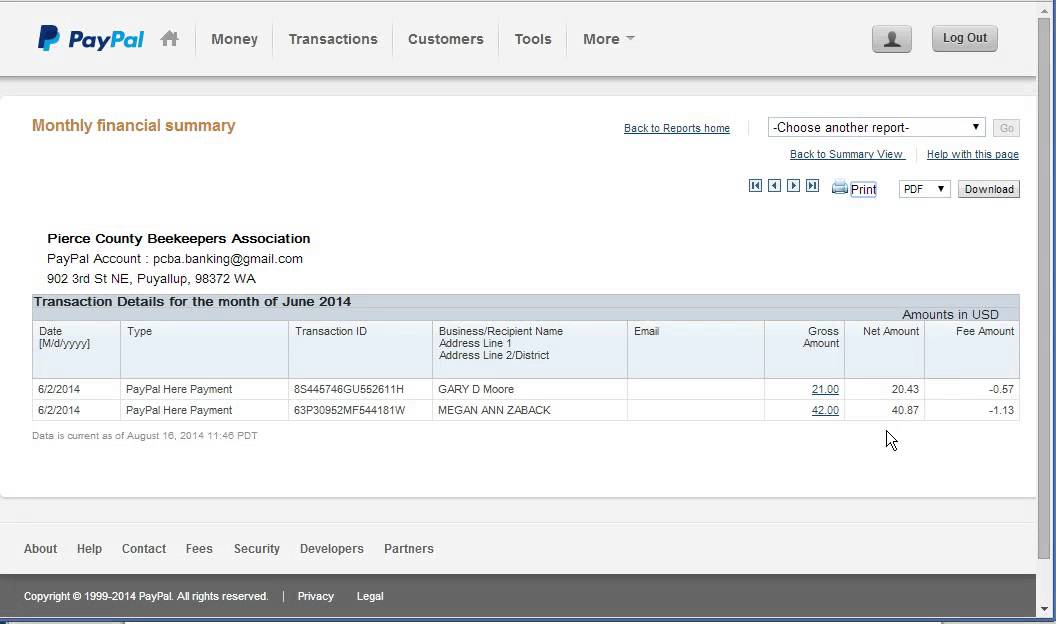Go to next report page
Viewport: 1056px width, 624px height.
(x=793, y=186)
